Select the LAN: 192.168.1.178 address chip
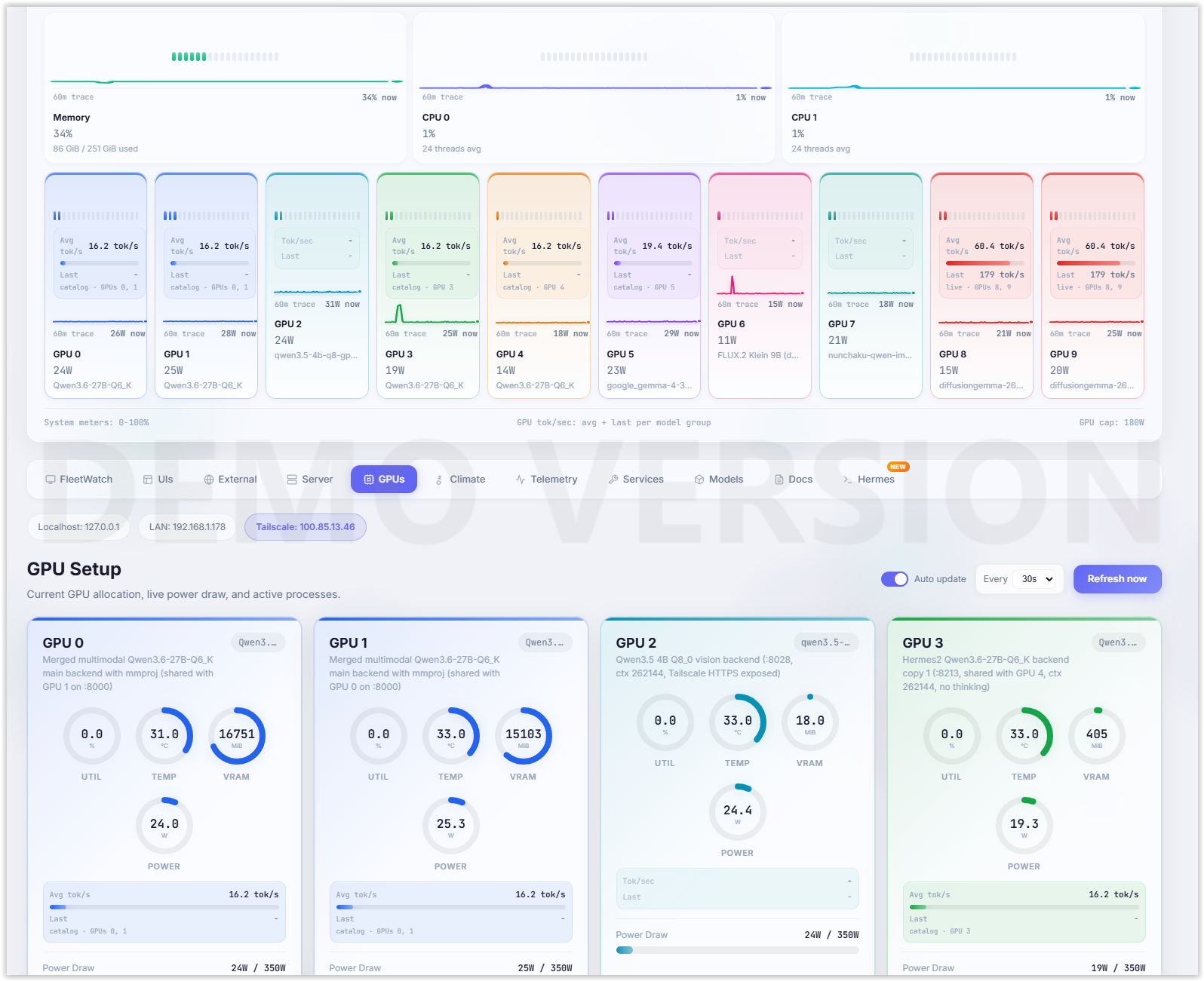The height and width of the screenshot is (981, 1204). pyautogui.click(x=187, y=527)
